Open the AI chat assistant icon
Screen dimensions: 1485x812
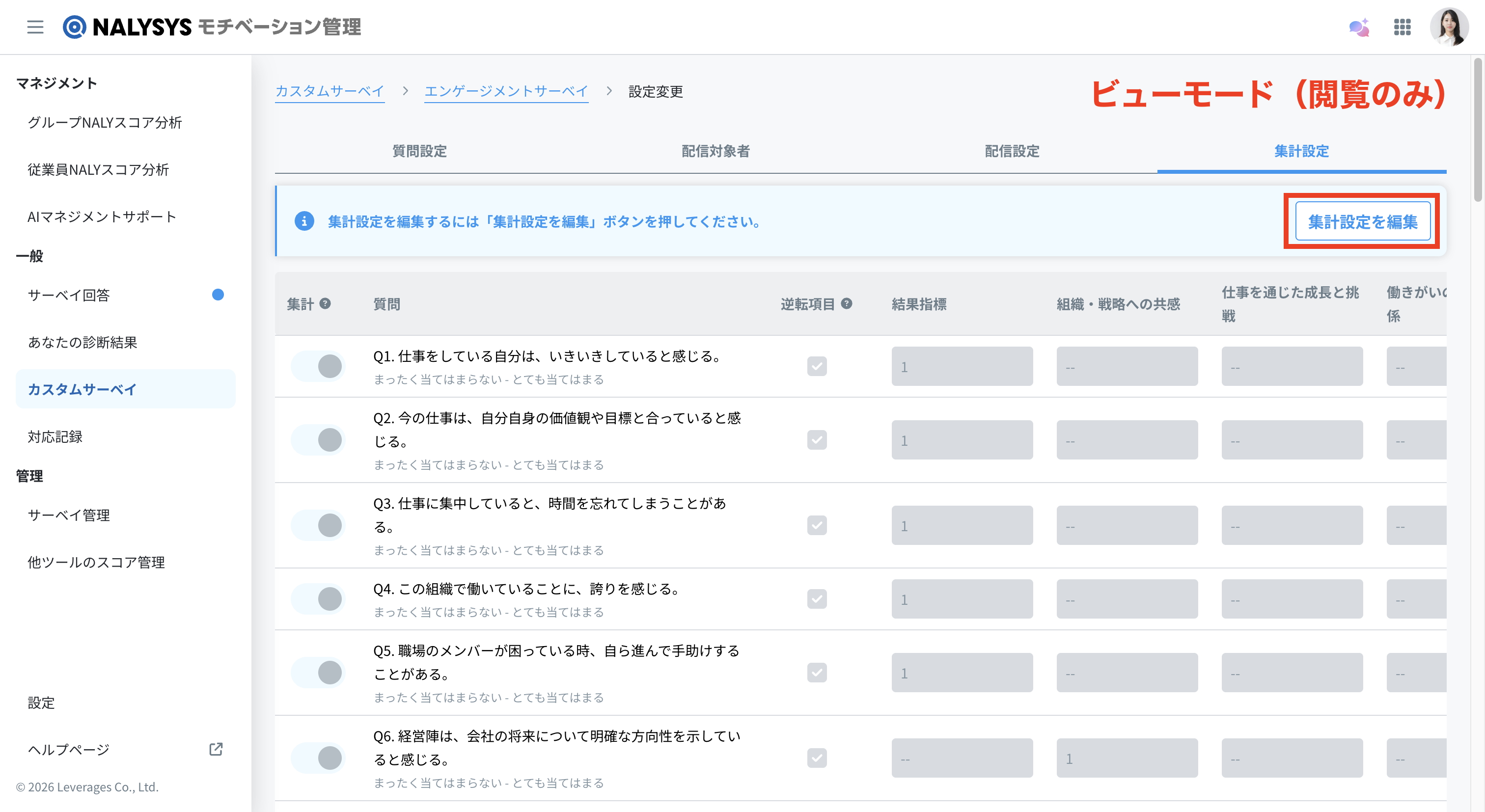1359,27
